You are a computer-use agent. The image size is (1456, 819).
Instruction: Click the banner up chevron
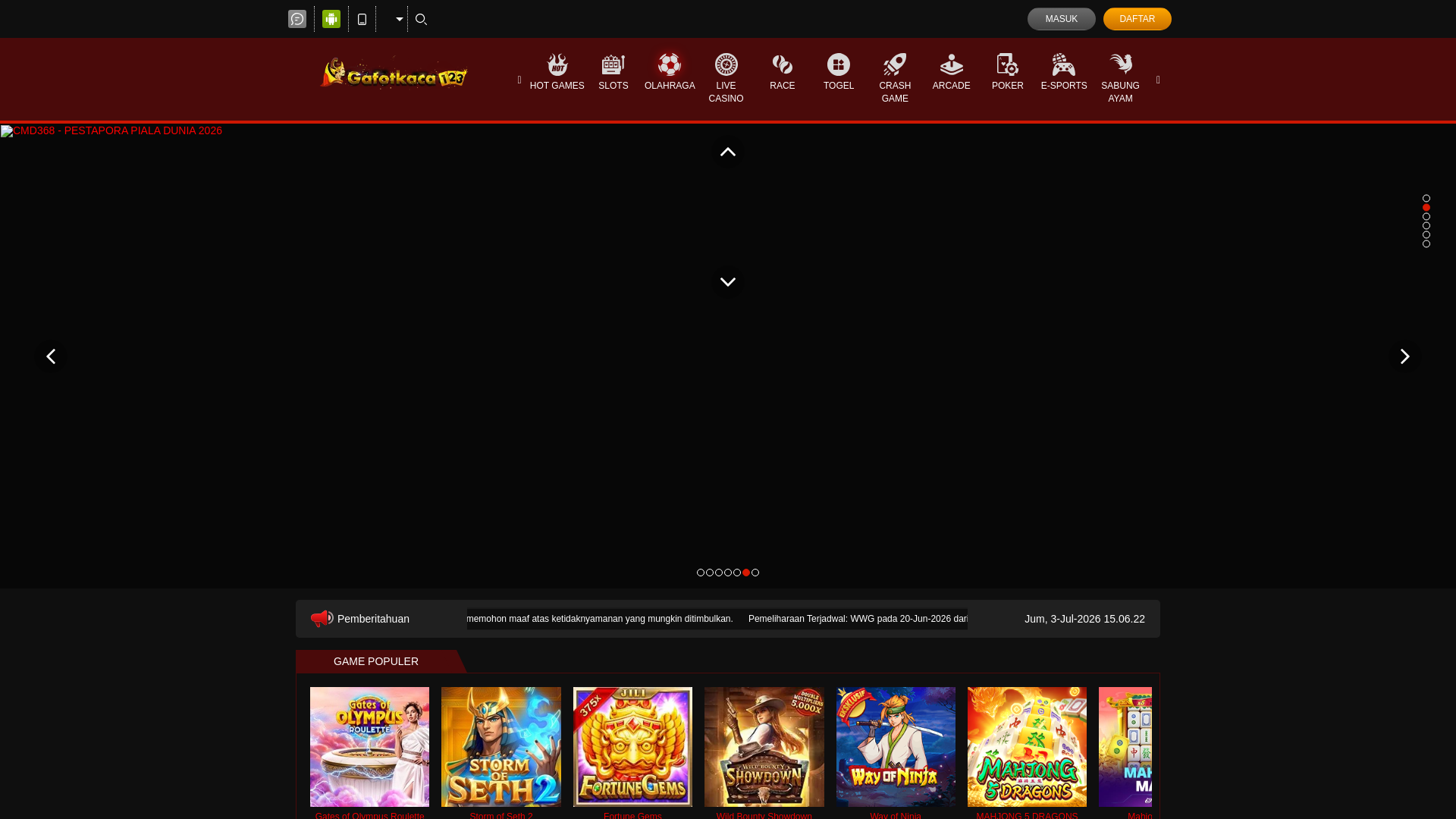(x=727, y=152)
